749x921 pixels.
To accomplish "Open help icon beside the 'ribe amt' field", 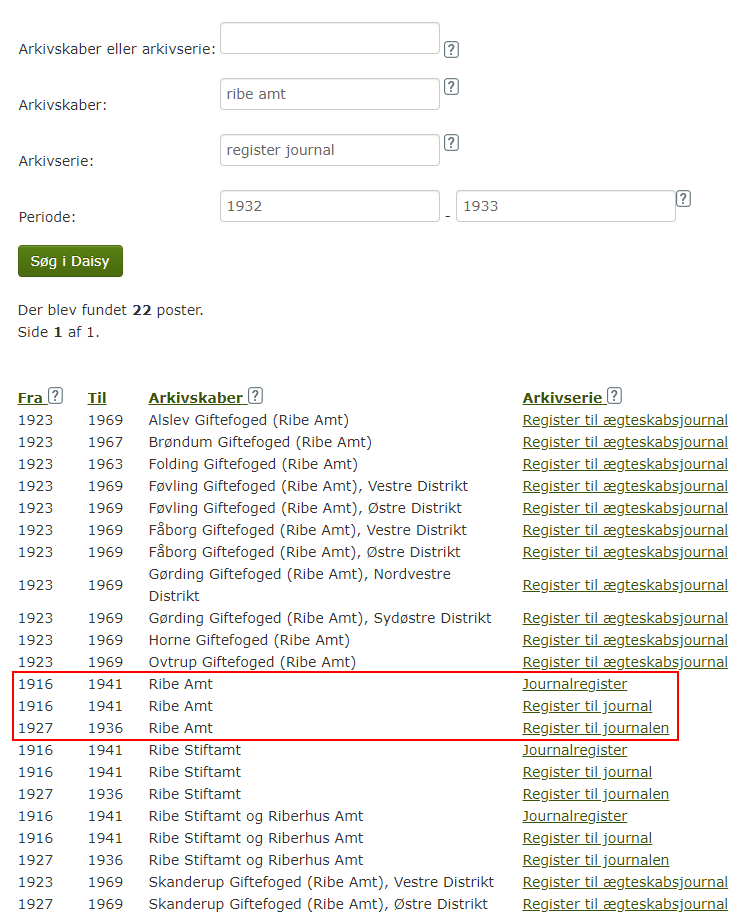I will tap(451, 87).
